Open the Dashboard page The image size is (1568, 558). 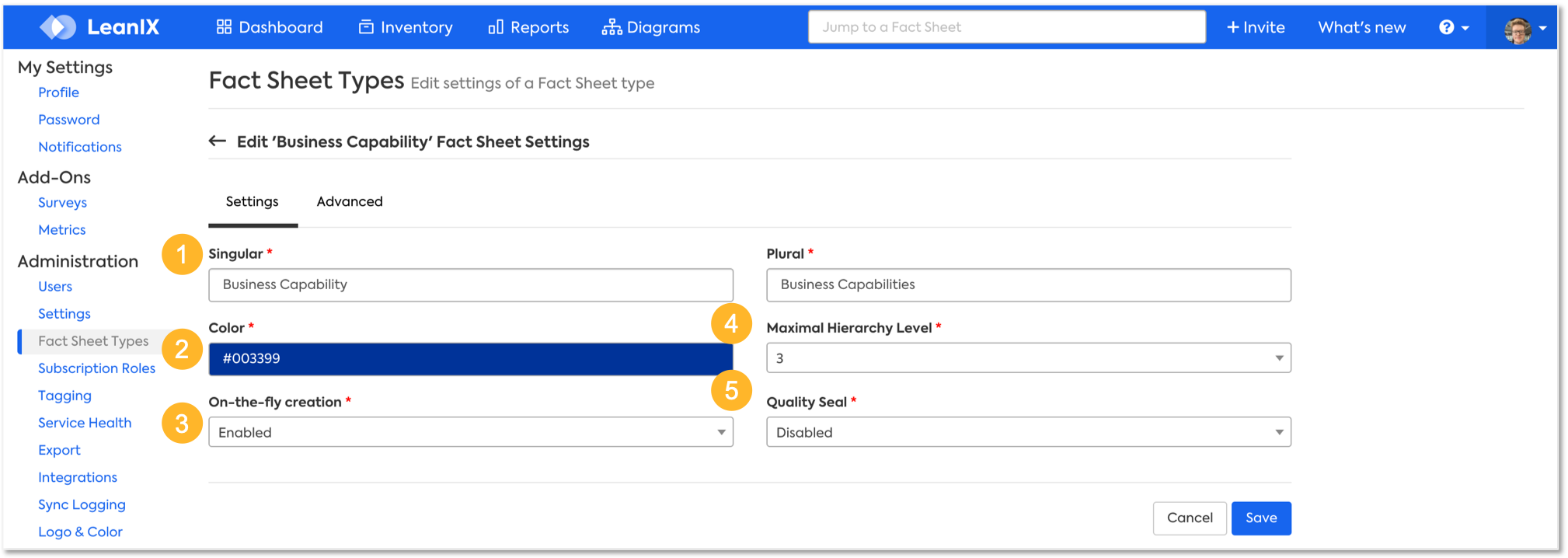pos(269,27)
